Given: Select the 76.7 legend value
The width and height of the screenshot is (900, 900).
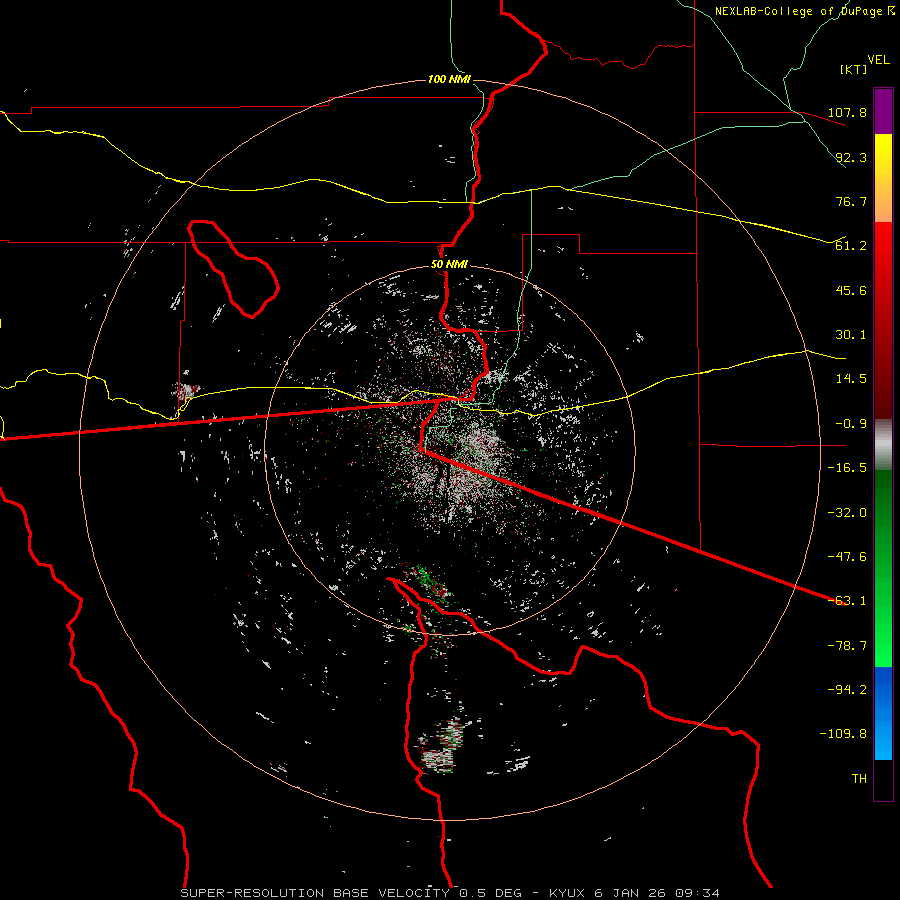Looking at the screenshot, I should (851, 201).
